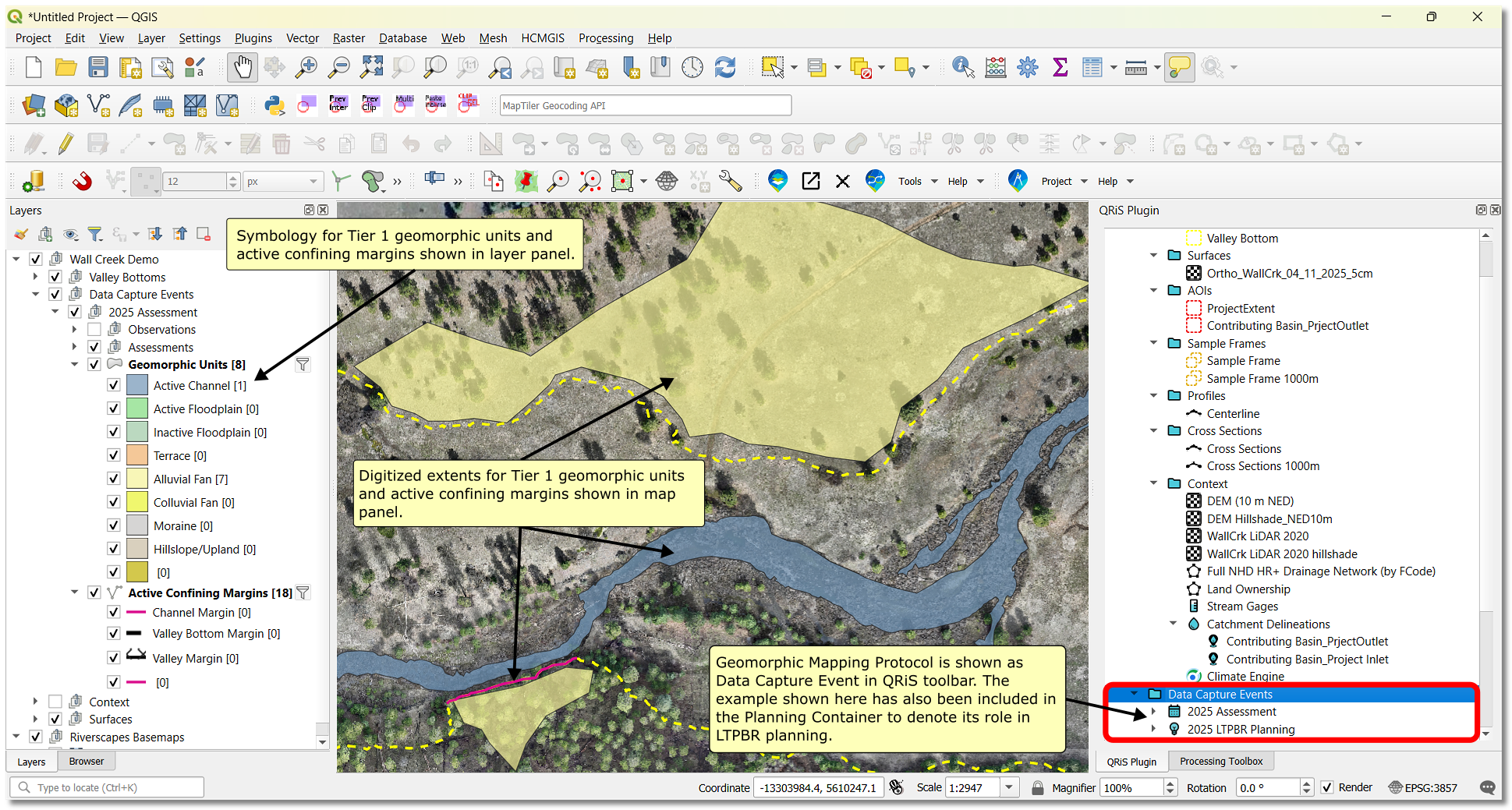Image resolution: width=1512 pixels, height=810 pixels.
Task: Open the statistical summary panel
Action: click(x=1060, y=67)
